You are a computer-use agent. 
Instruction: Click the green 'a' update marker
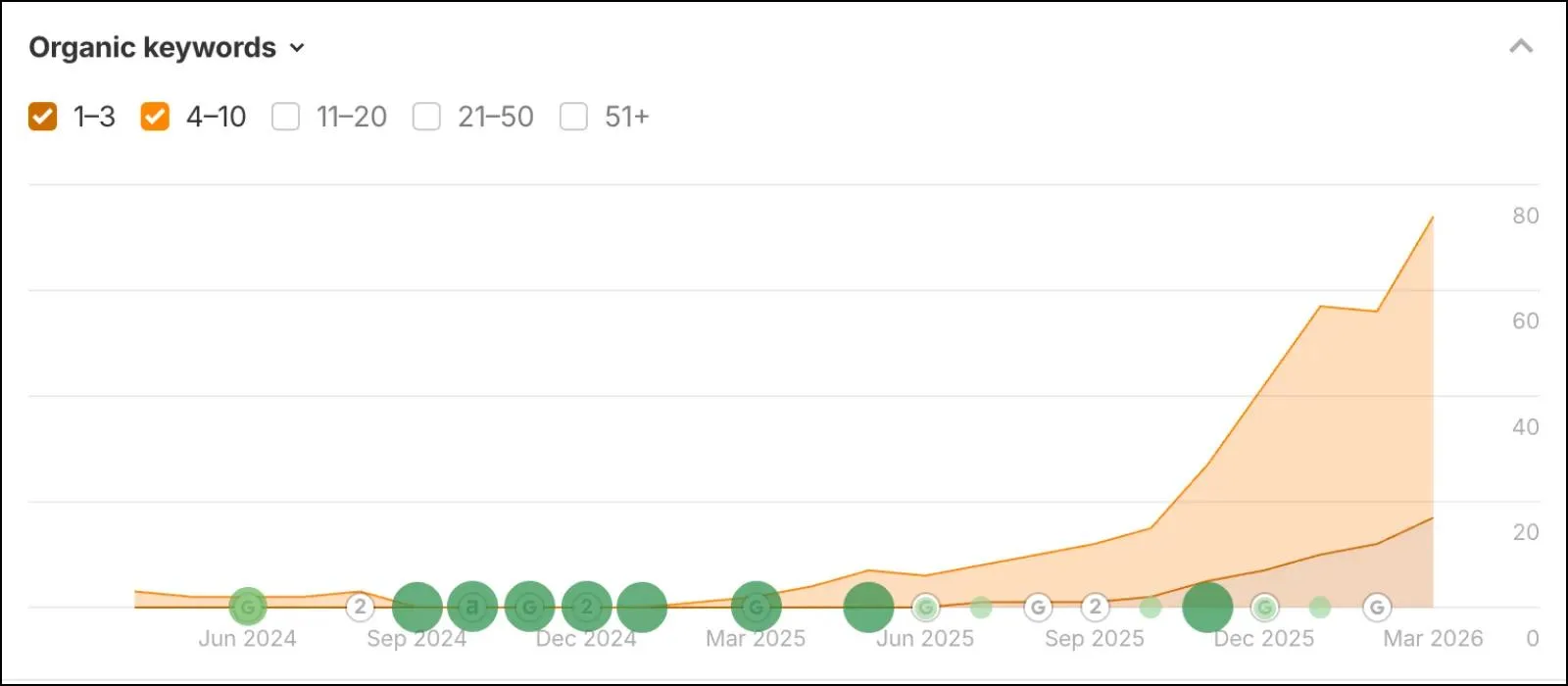tap(472, 607)
